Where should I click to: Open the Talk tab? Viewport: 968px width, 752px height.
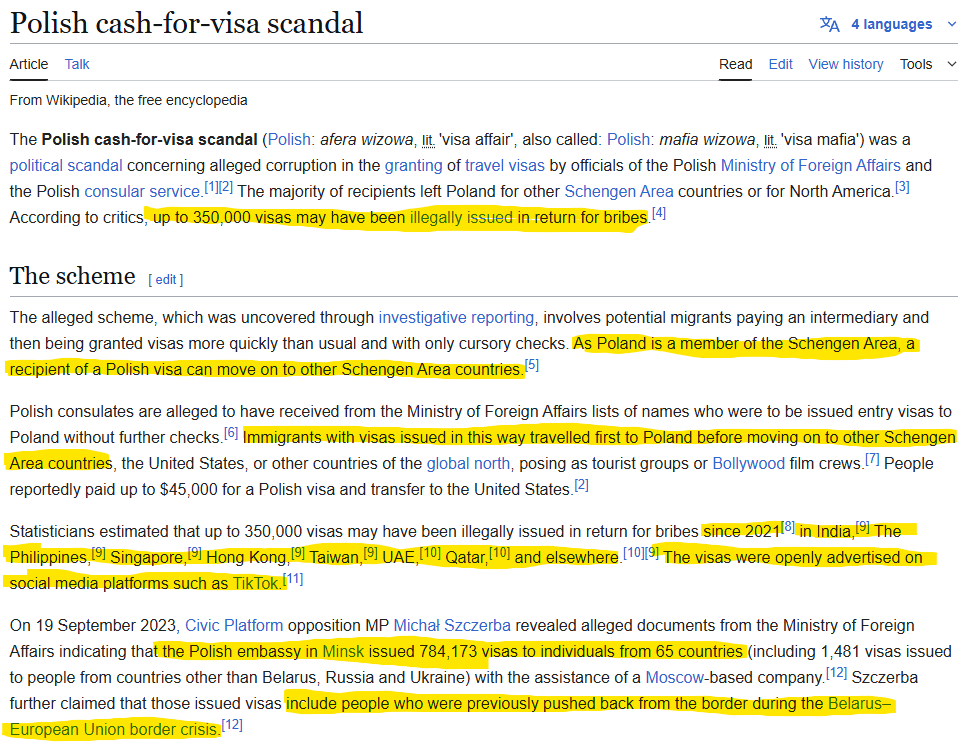point(77,64)
